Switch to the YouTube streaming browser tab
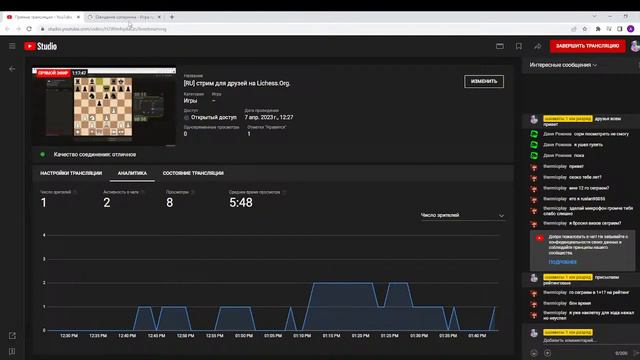 (43, 17)
